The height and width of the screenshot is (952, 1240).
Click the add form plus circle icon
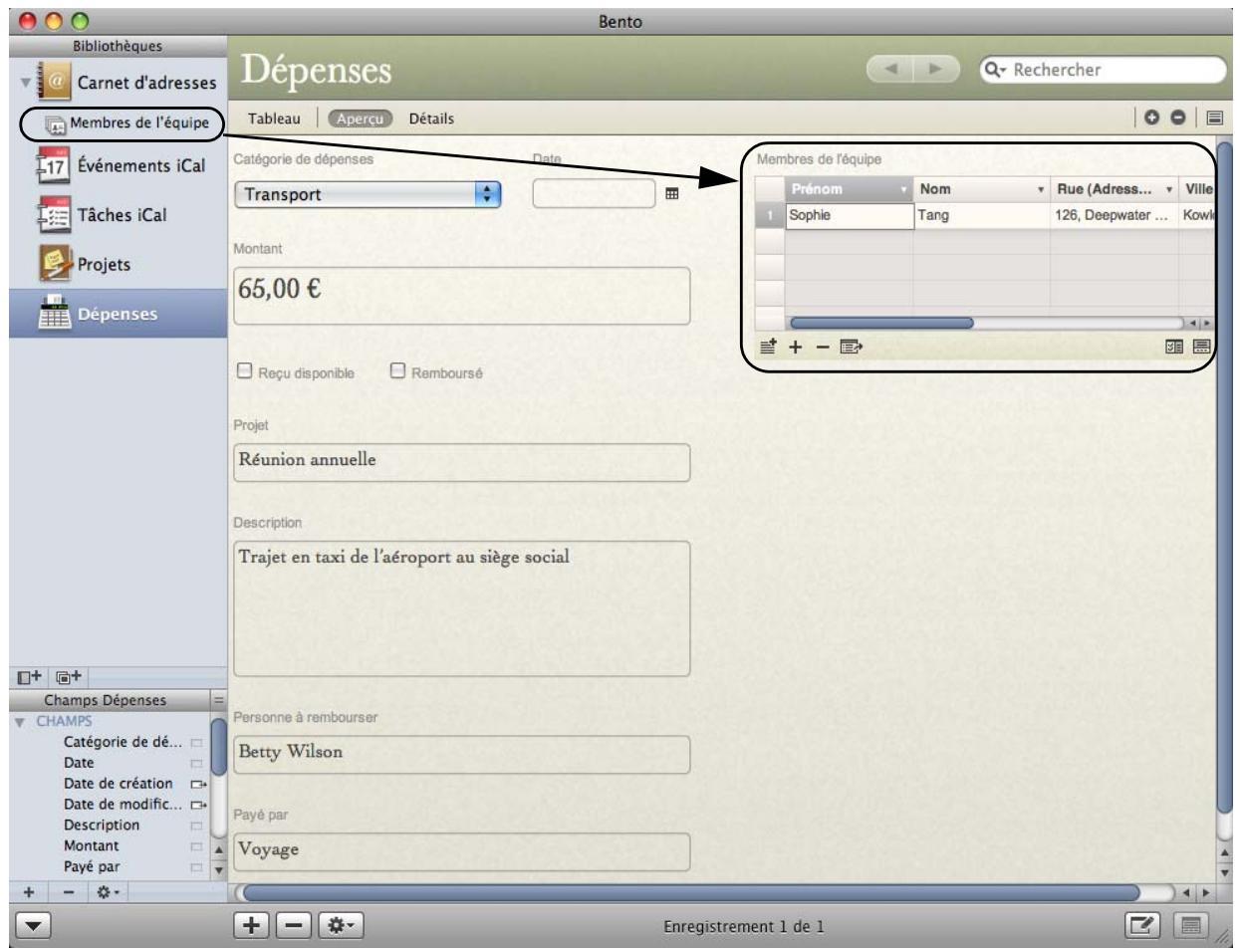pyautogui.click(x=1151, y=118)
